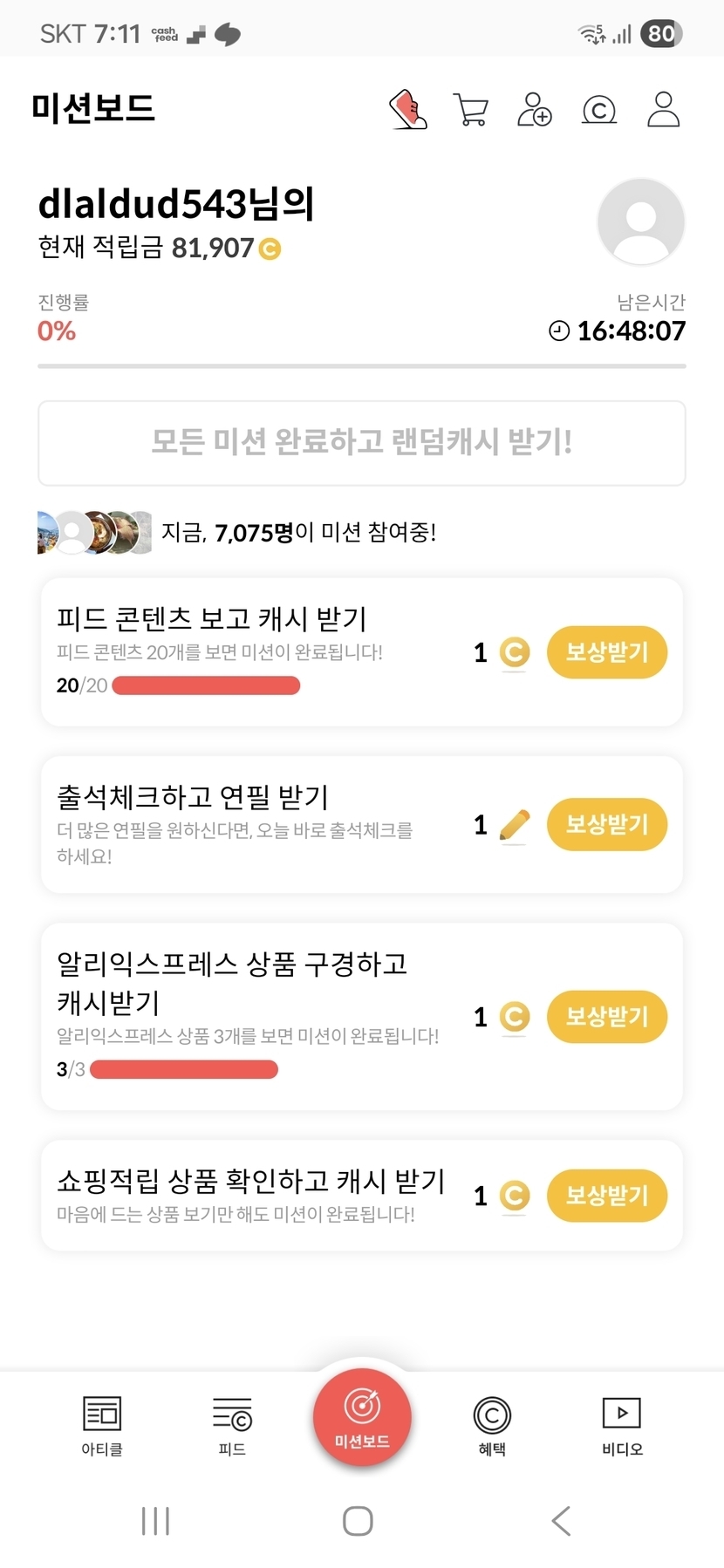Viewport: 724px width, 1568px height.
Task: Tap the invite friend icon
Action: pyautogui.click(x=535, y=110)
